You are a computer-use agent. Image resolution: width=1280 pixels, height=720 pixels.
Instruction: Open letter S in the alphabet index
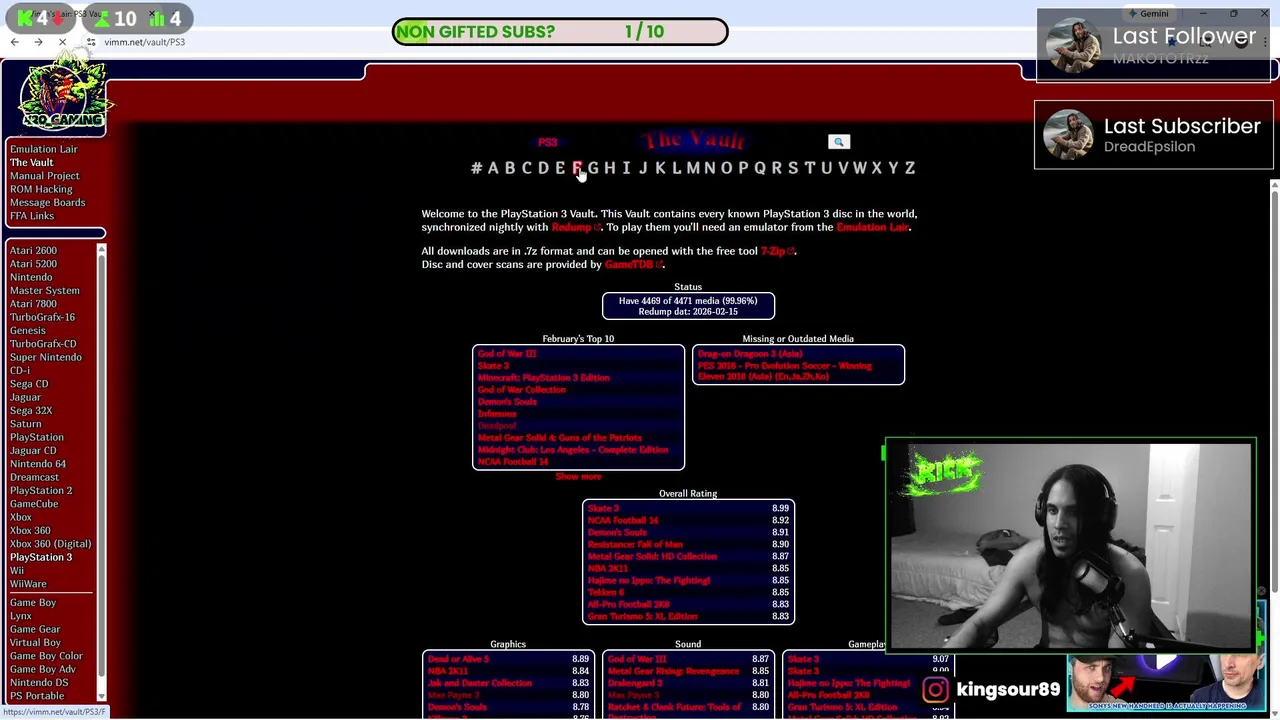[x=793, y=168]
